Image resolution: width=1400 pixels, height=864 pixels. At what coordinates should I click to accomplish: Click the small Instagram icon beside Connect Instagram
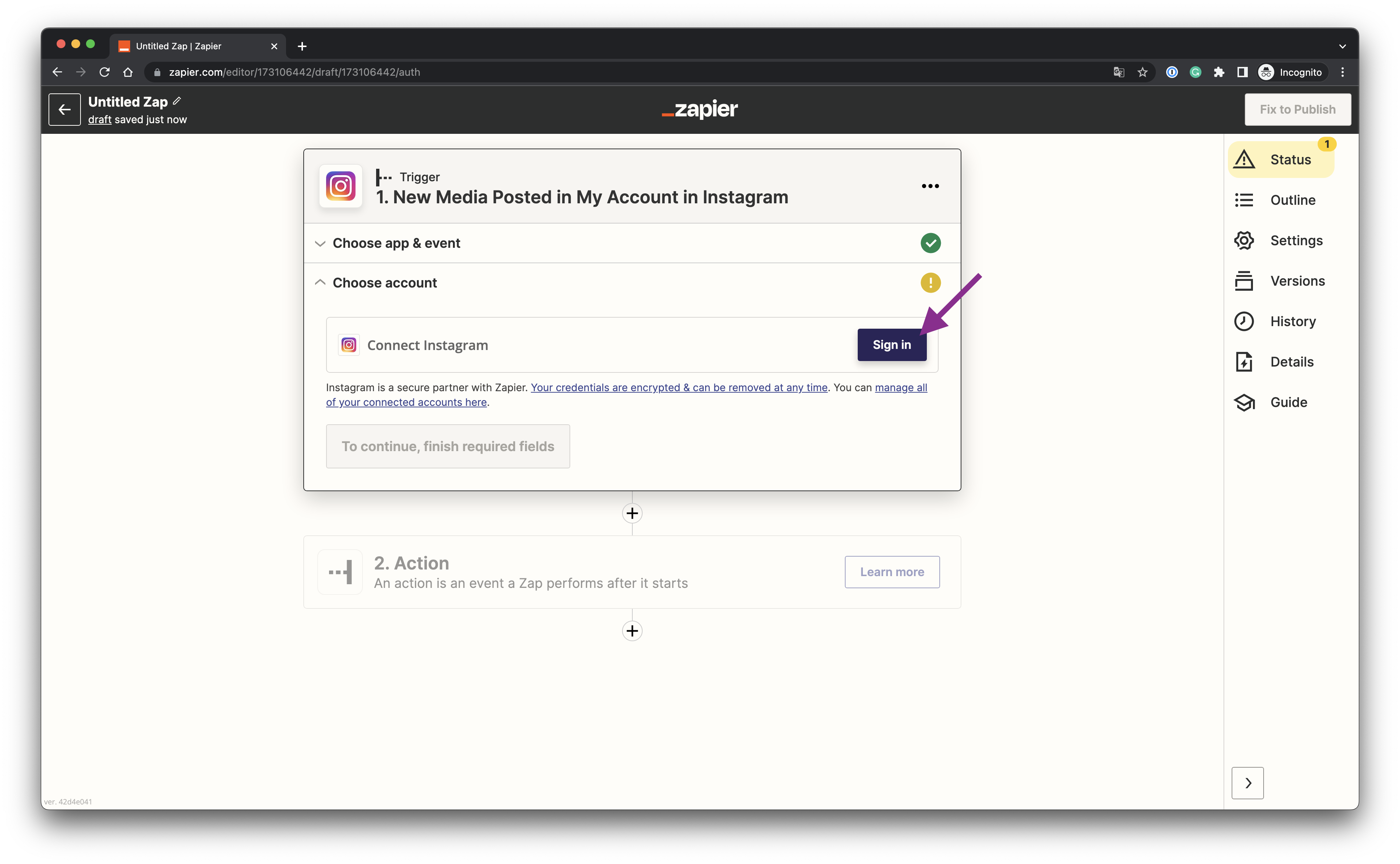349,345
